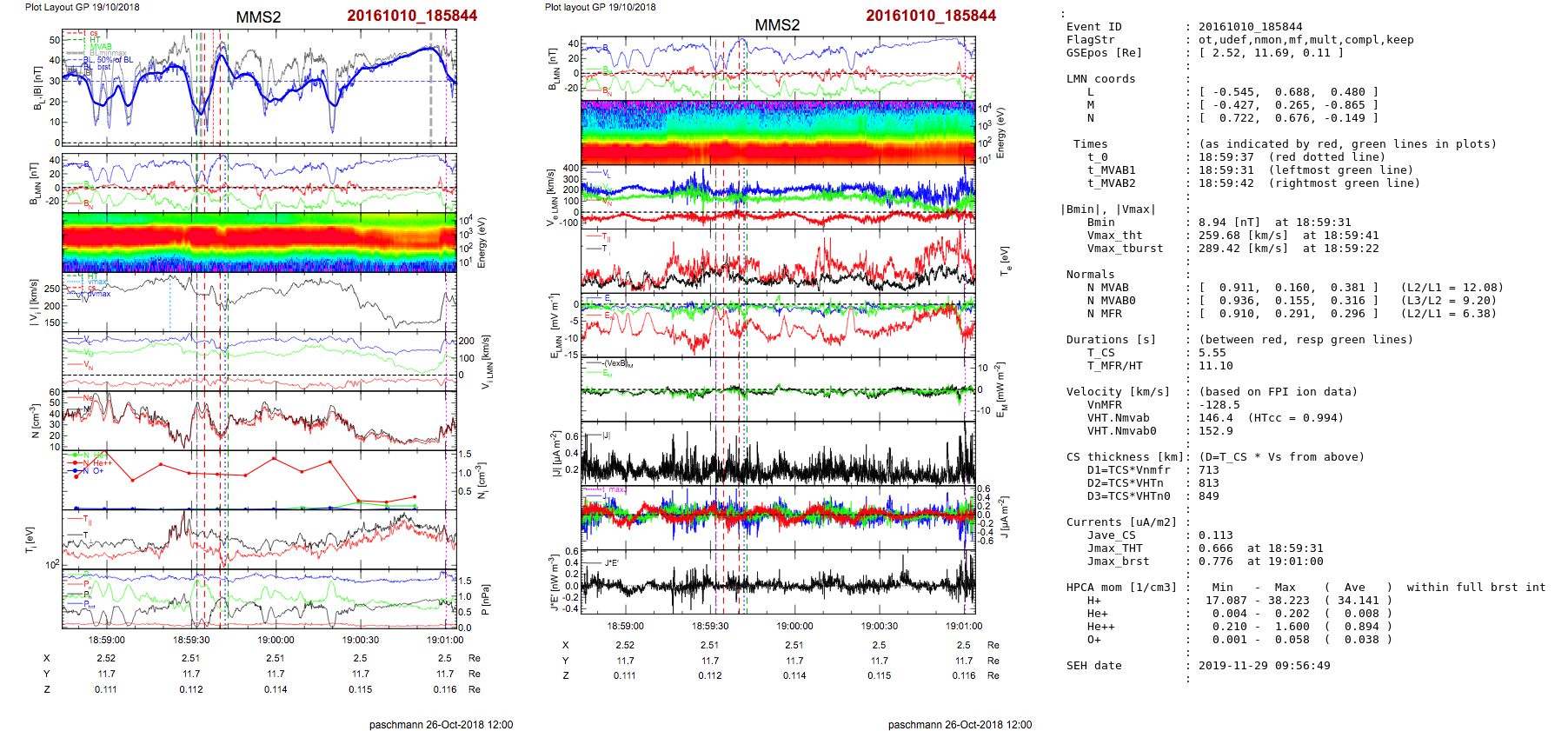
Task: Click the paschmann footer under the left plot
Action: coord(441,725)
